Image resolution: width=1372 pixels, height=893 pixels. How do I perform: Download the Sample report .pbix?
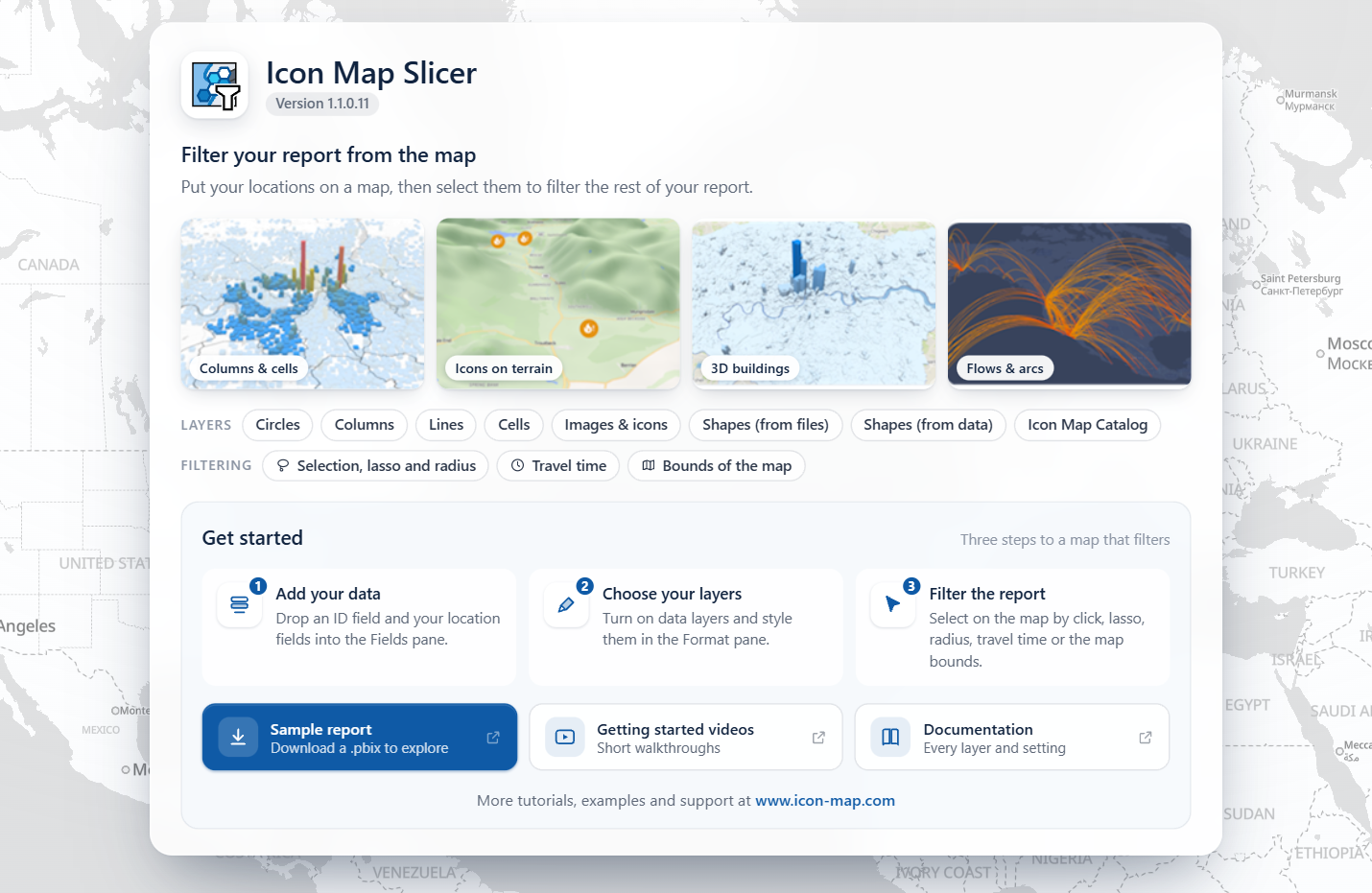360,738
